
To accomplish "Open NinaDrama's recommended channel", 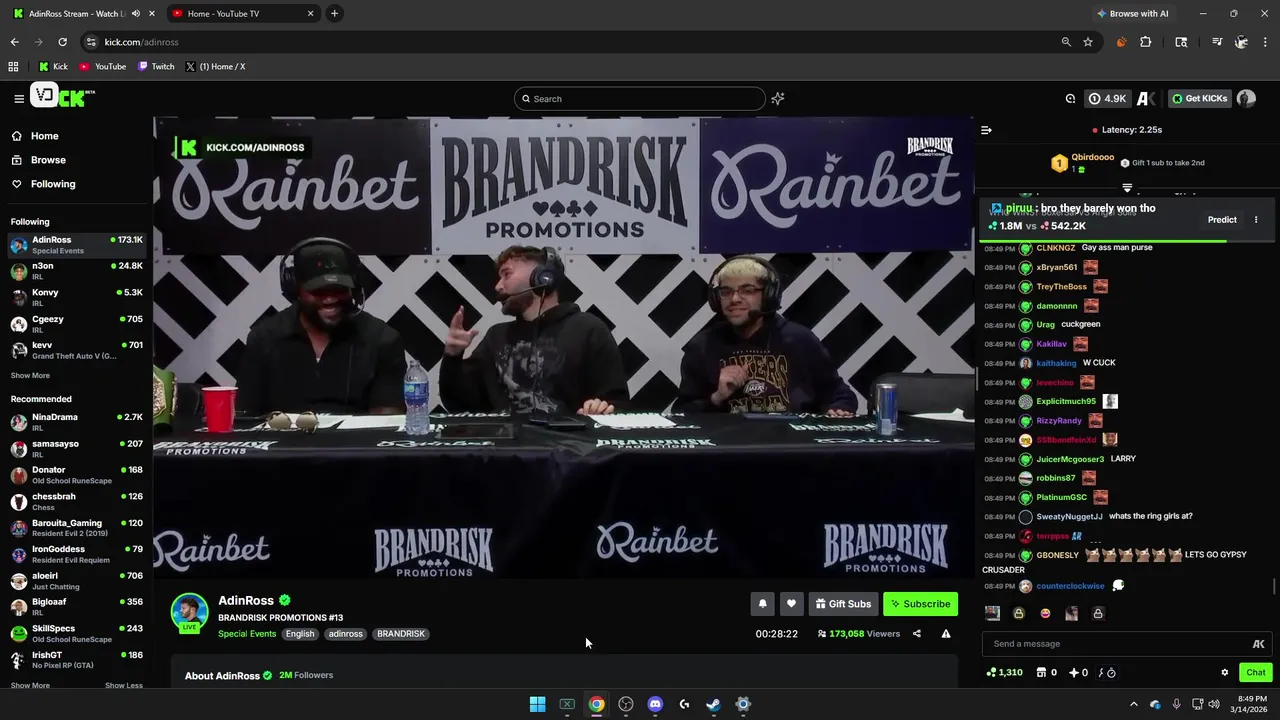I will pyautogui.click(x=76, y=421).
